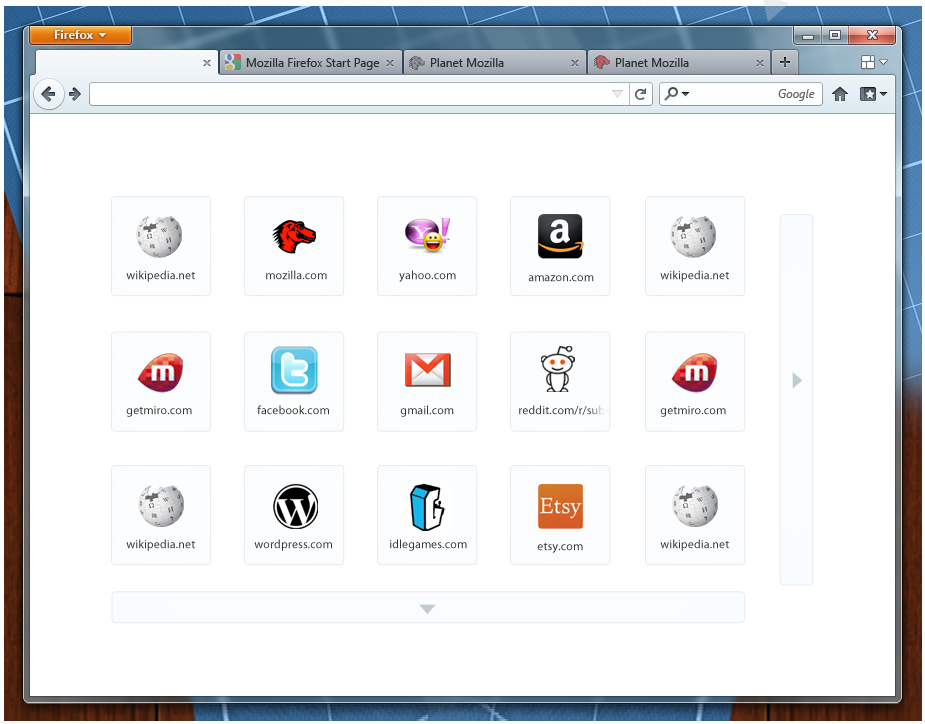
Task: Switch to Planet Mozilla tab with red favicon
Action: pyautogui.click(x=679, y=63)
